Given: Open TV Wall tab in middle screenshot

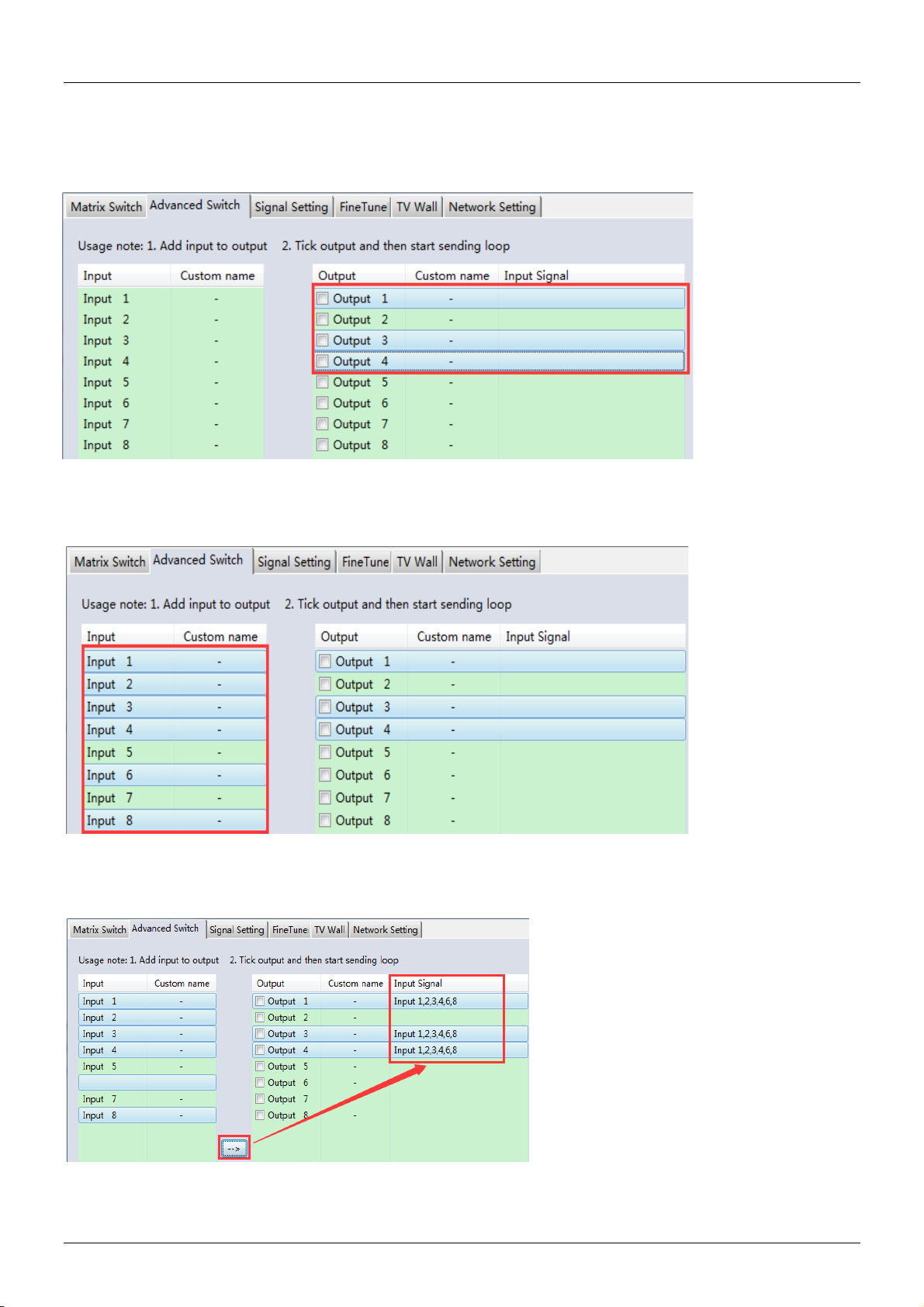Looking at the screenshot, I should pyautogui.click(x=417, y=562).
